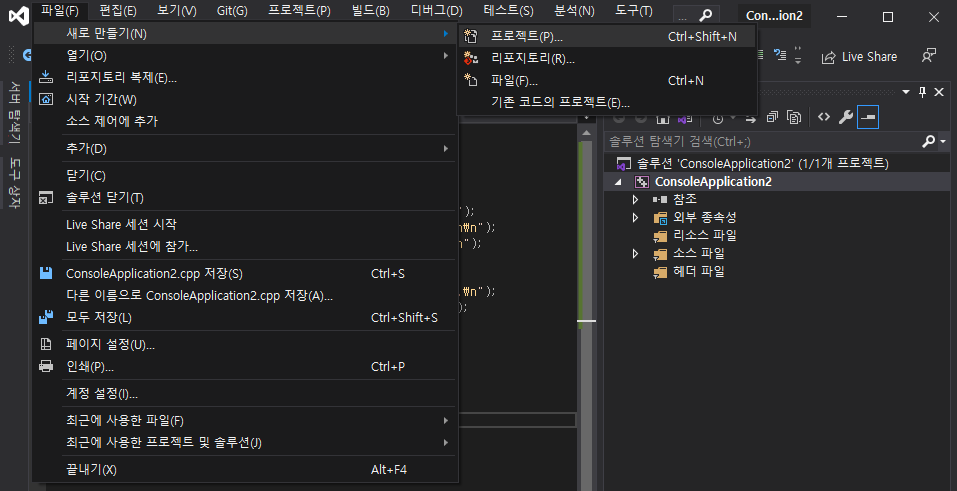
Task: Expand 최근에 사용한 파일(F) submenu
Action: (x=244, y=421)
